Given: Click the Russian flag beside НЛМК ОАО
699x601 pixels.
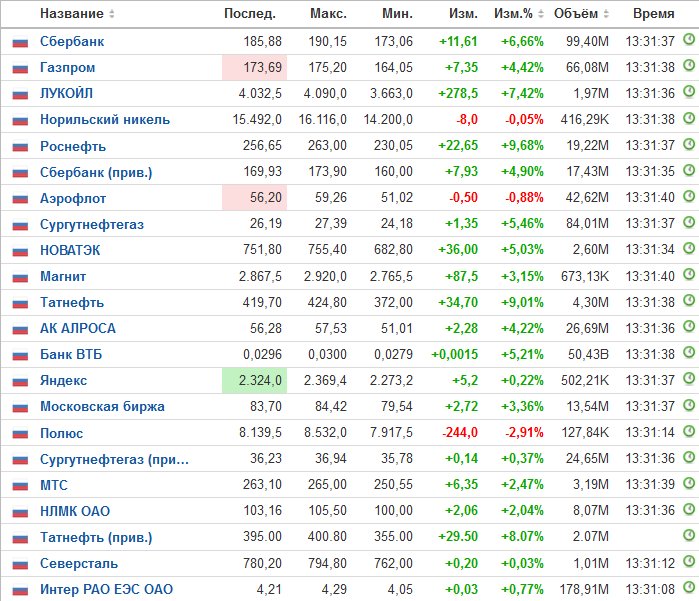Looking at the screenshot, I should pyautogui.click(x=20, y=512).
